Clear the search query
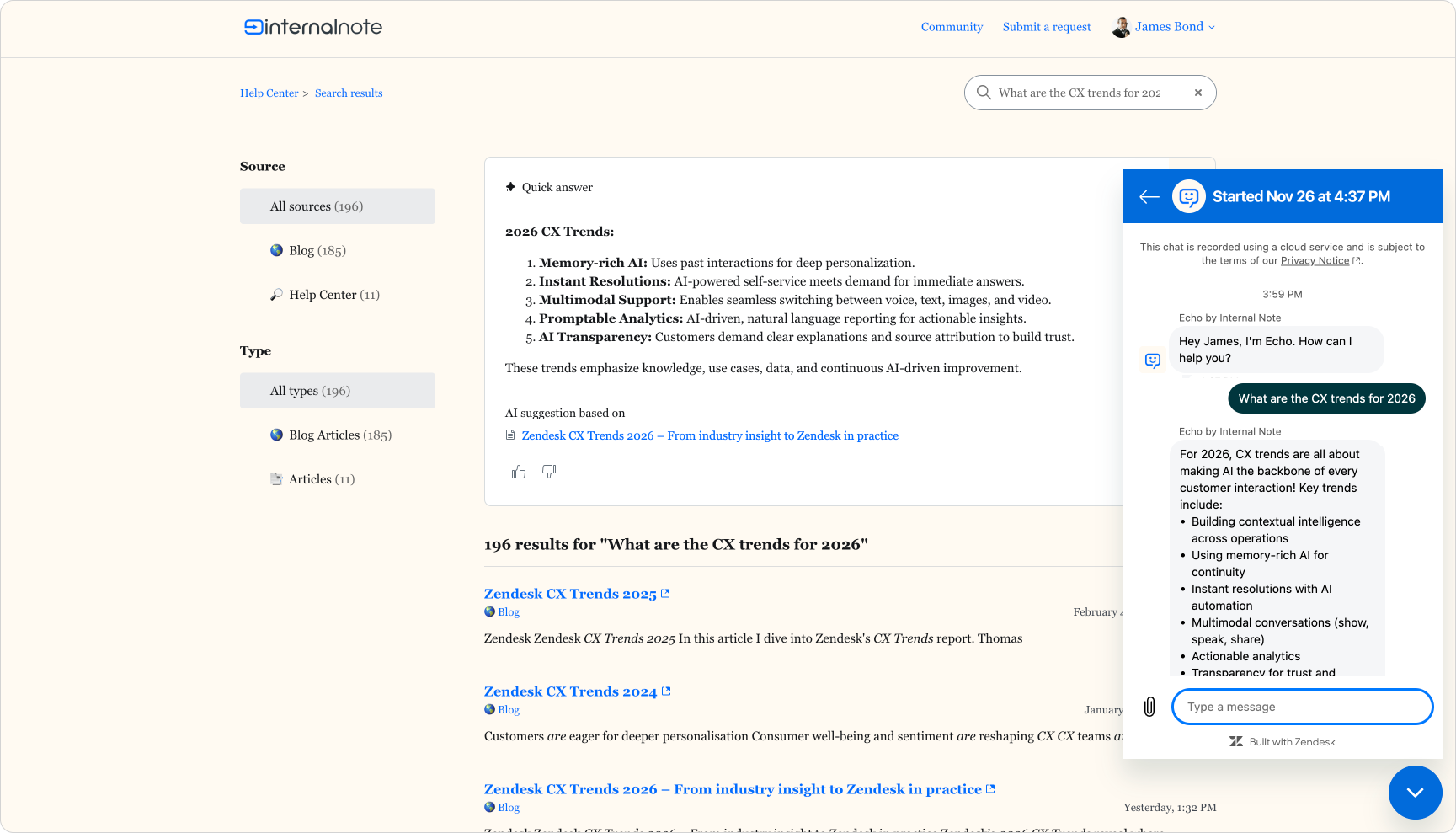Image resolution: width=1456 pixels, height=833 pixels. 1198,93
